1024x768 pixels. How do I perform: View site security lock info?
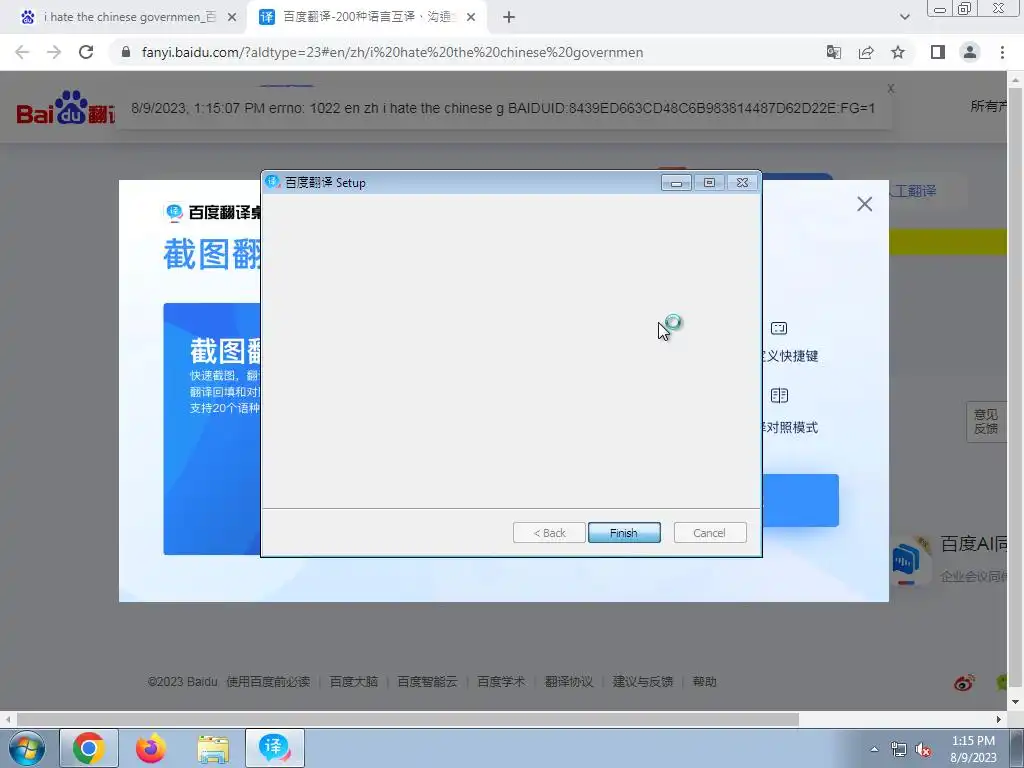pyautogui.click(x=126, y=52)
